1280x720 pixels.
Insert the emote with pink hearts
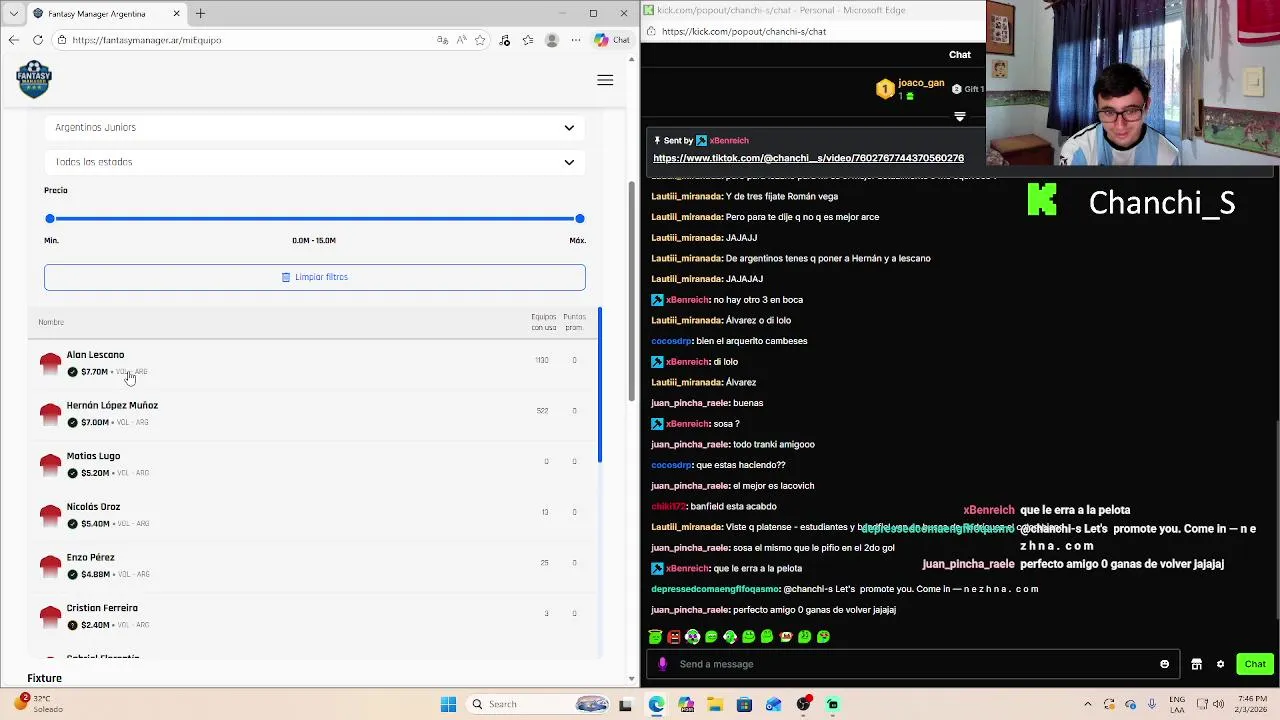pyautogui.click(x=692, y=636)
